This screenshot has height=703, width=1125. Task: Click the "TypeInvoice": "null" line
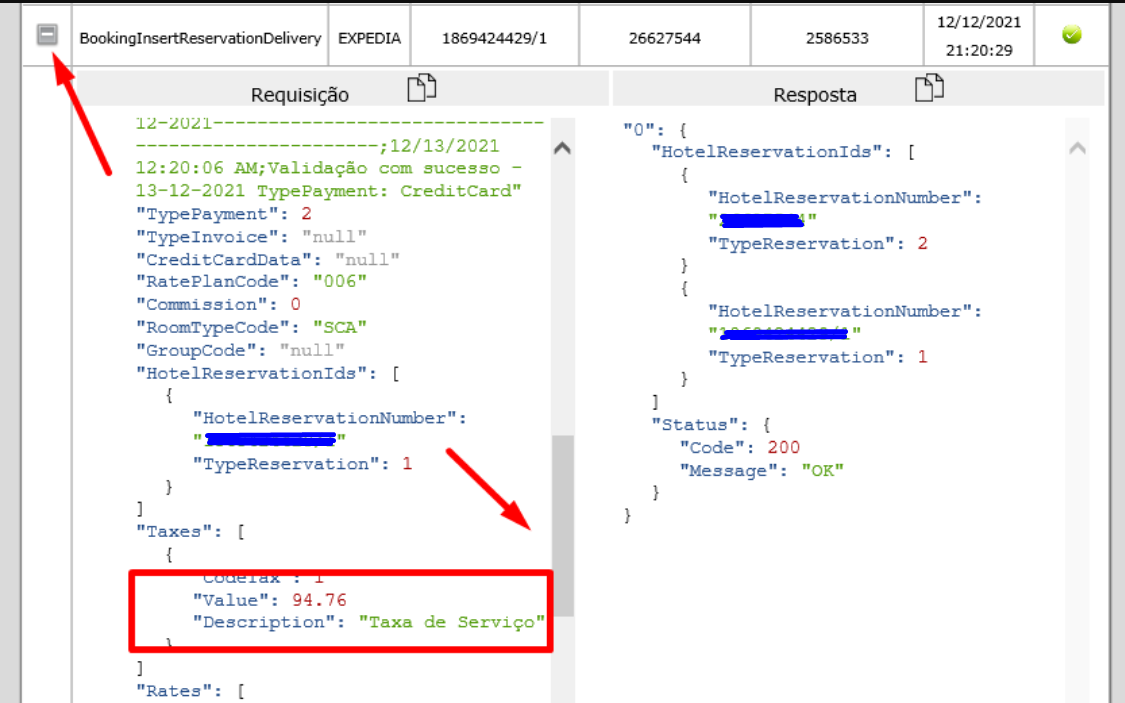tap(251, 237)
